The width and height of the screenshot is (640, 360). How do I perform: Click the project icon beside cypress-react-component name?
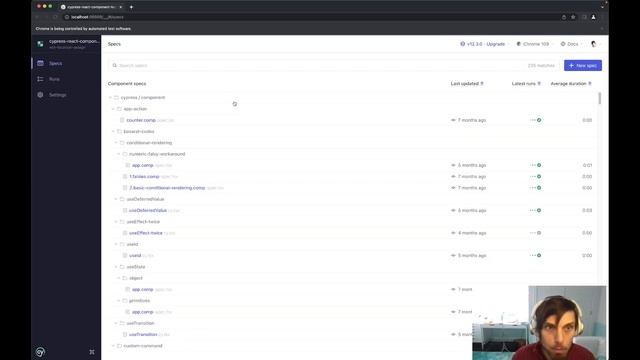point(40,44)
